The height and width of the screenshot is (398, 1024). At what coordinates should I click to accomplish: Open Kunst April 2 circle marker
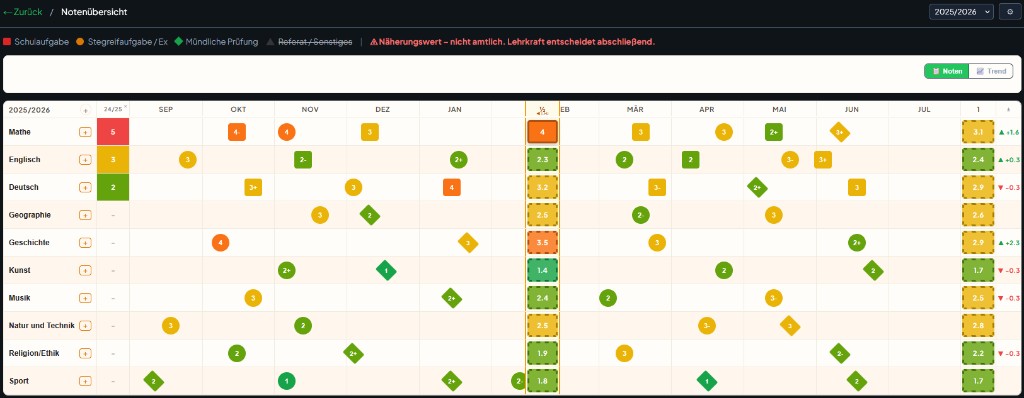coord(724,271)
